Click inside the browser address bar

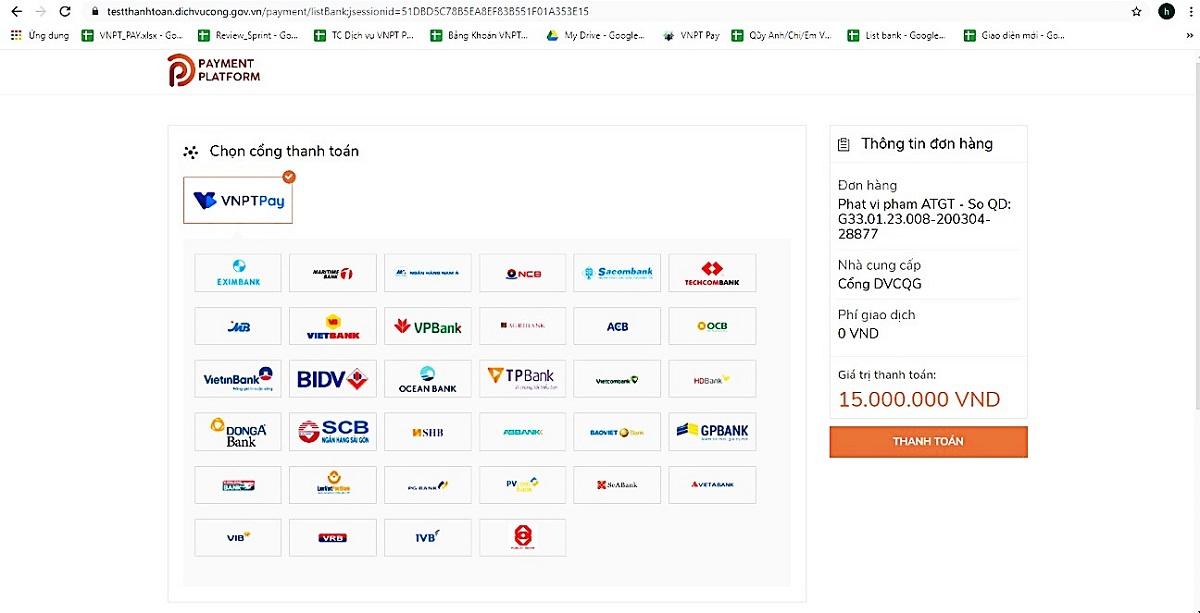(400, 12)
